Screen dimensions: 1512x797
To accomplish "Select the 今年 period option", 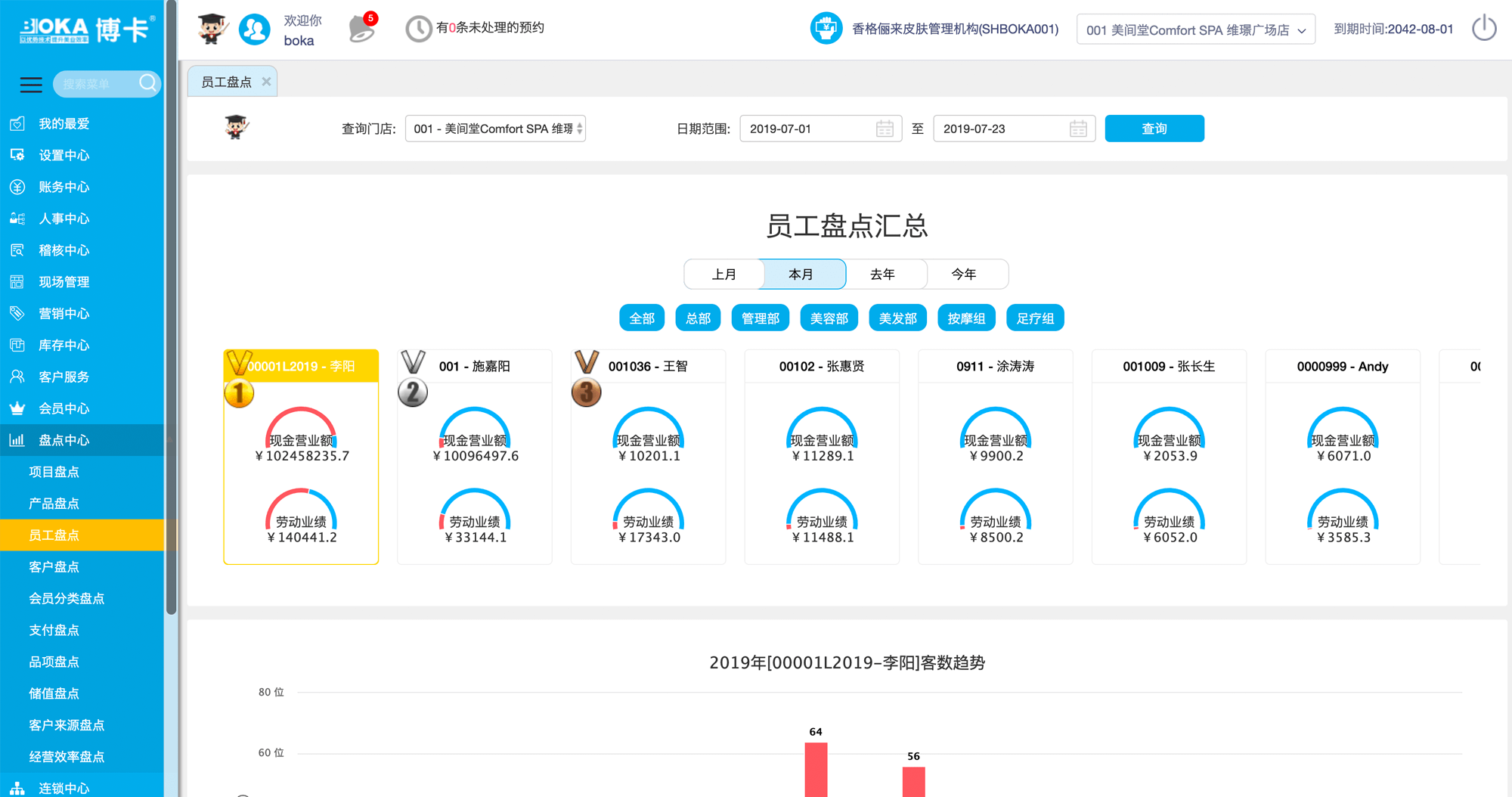I will click(964, 274).
